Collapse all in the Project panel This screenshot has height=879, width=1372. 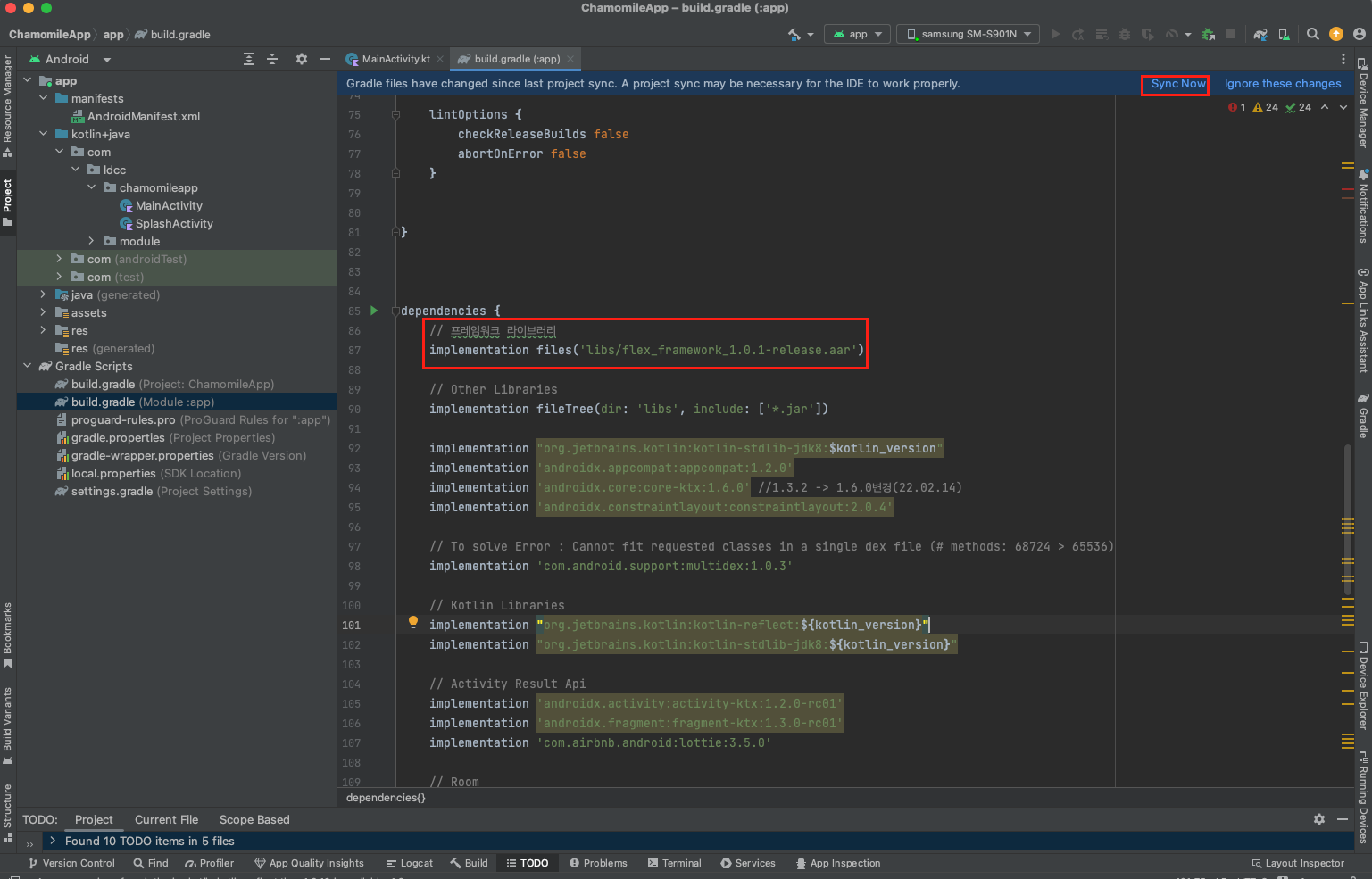pos(272,59)
